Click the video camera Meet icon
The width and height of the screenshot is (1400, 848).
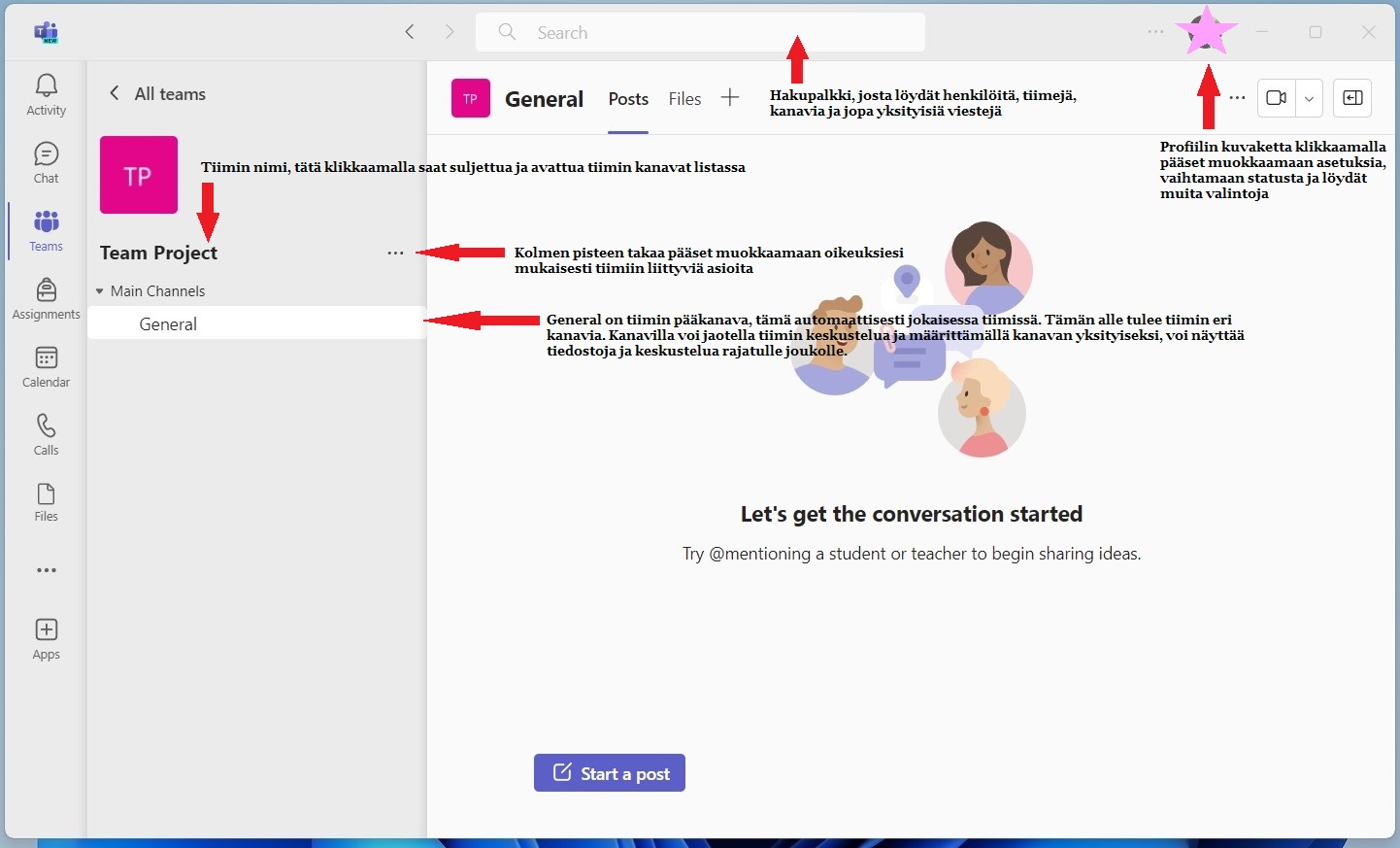point(1277,98)
